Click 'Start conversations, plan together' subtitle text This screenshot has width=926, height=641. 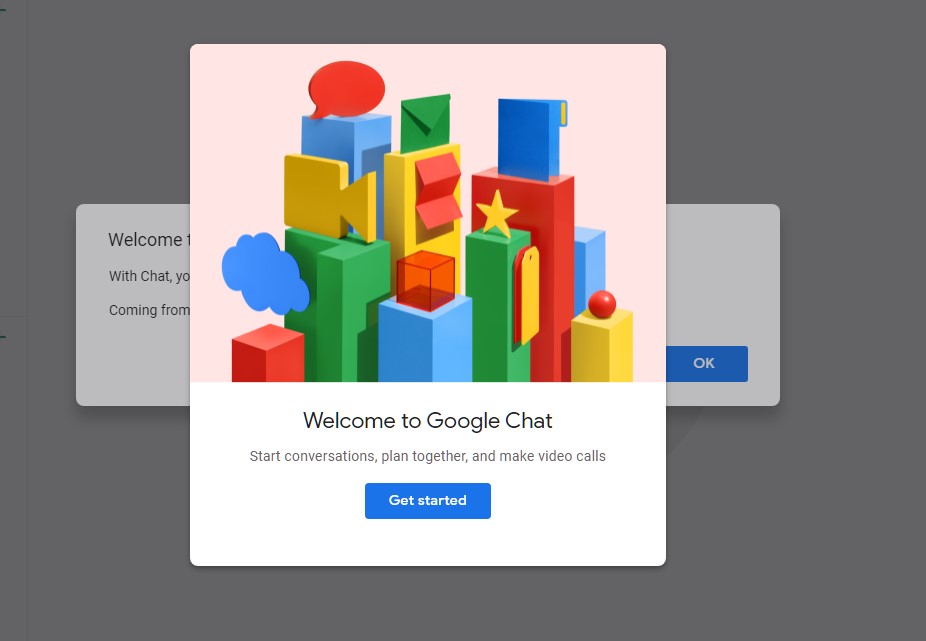(x=428, y=456)
